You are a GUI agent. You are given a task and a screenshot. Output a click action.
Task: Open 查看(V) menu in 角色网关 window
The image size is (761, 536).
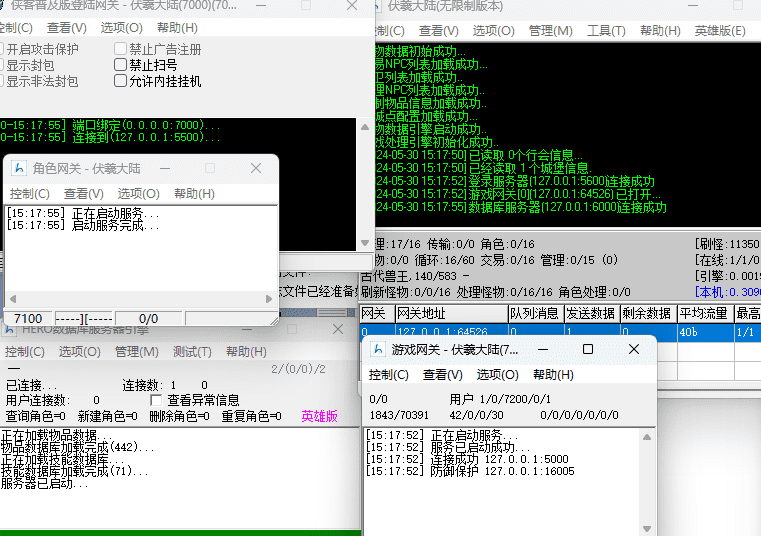tap(83, 194)
